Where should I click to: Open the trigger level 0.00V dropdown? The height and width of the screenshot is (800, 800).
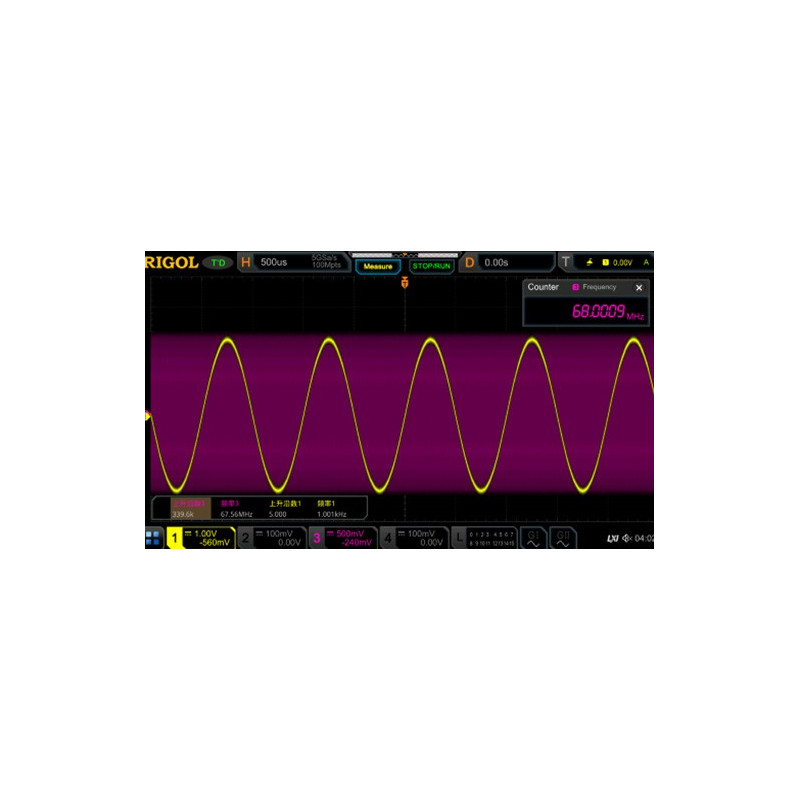pos(625,261)
